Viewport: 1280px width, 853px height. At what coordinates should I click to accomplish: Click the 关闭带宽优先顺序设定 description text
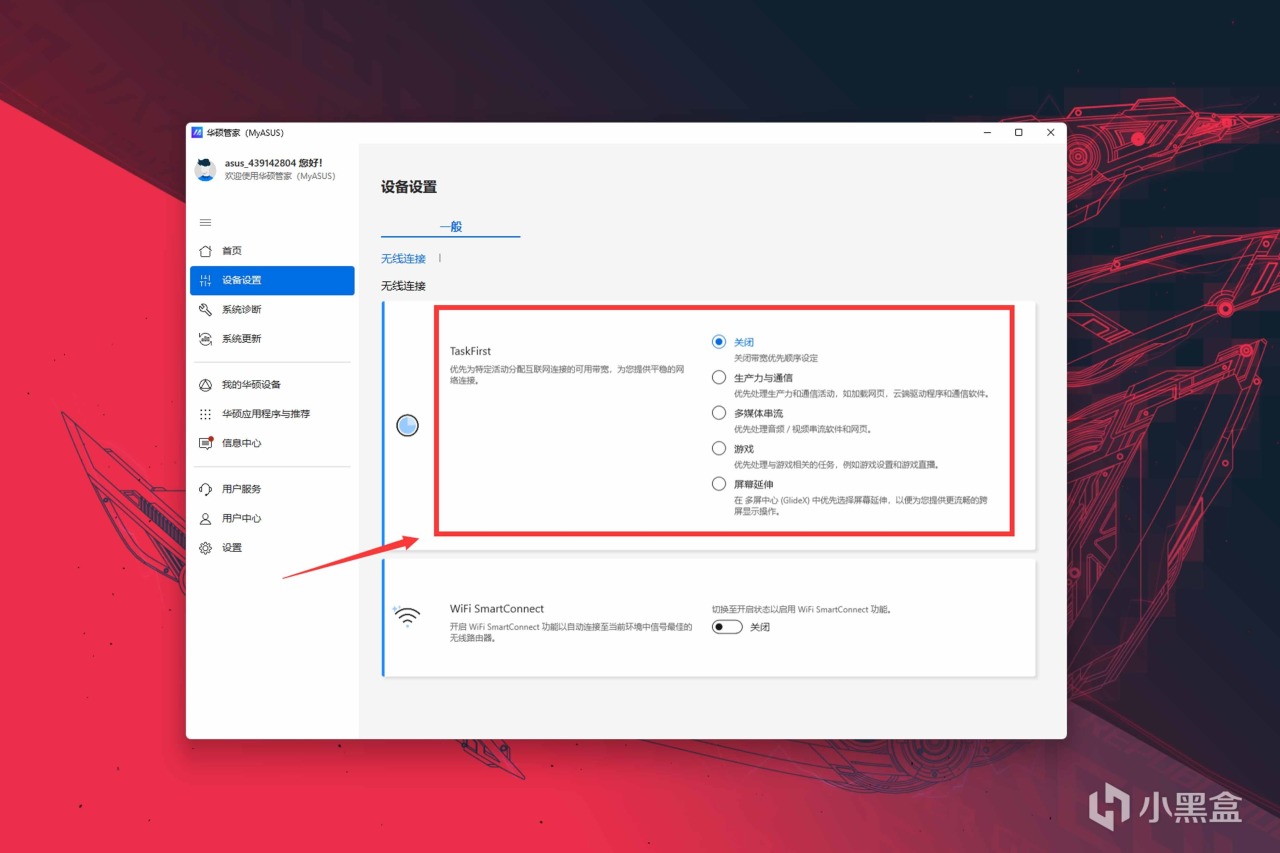coord(776,358)
